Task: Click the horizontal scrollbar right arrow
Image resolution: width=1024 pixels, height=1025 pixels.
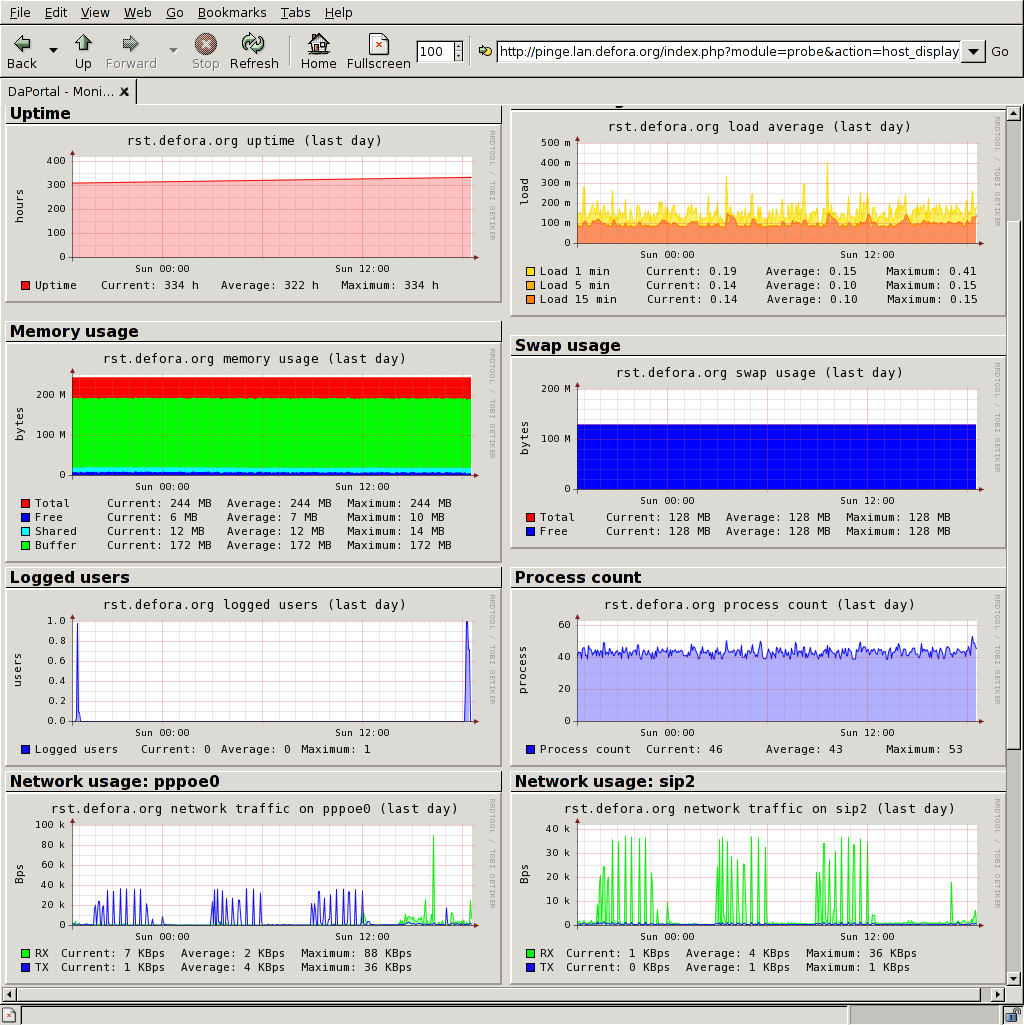Action: pyautogui.click(x=997, y=994)
